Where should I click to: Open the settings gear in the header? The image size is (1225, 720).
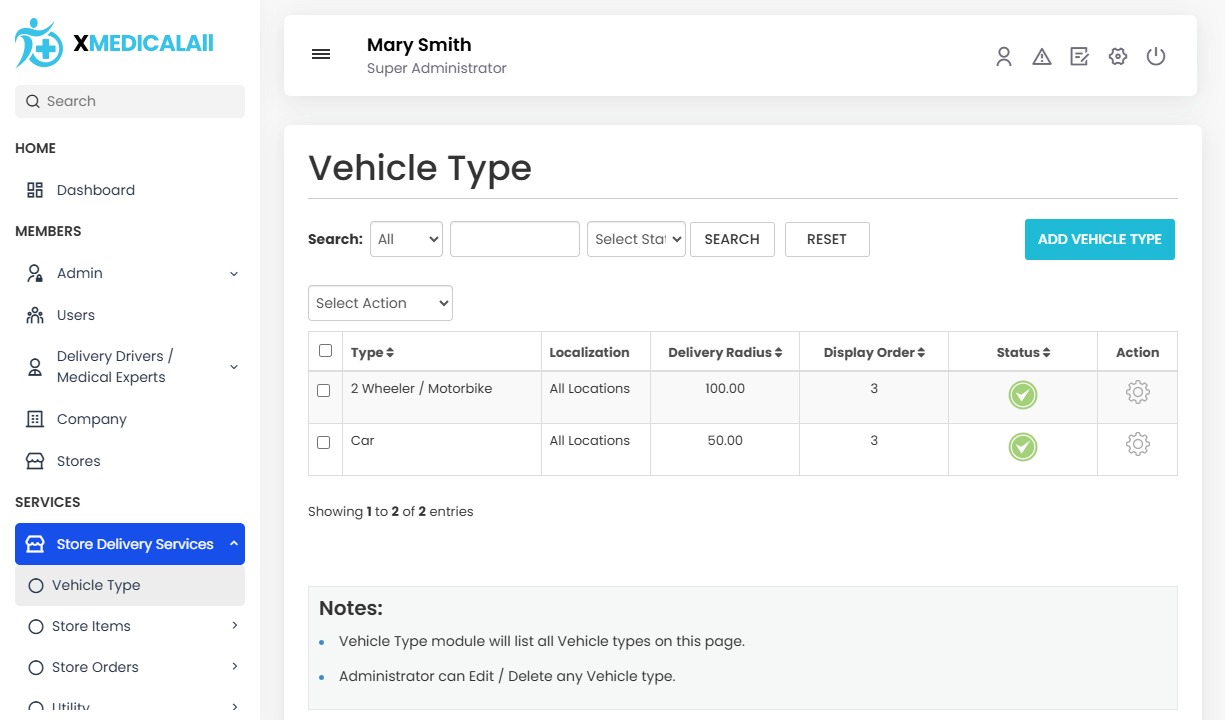(x=1117, y=57)
